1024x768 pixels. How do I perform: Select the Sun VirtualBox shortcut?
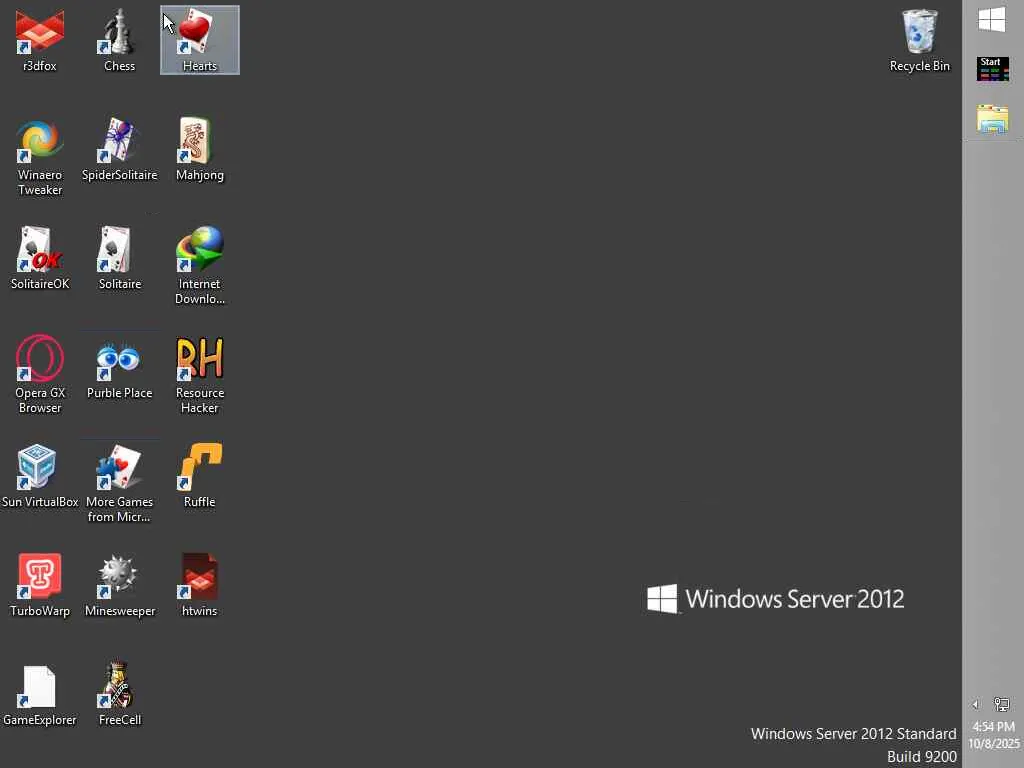pos(40,477)
